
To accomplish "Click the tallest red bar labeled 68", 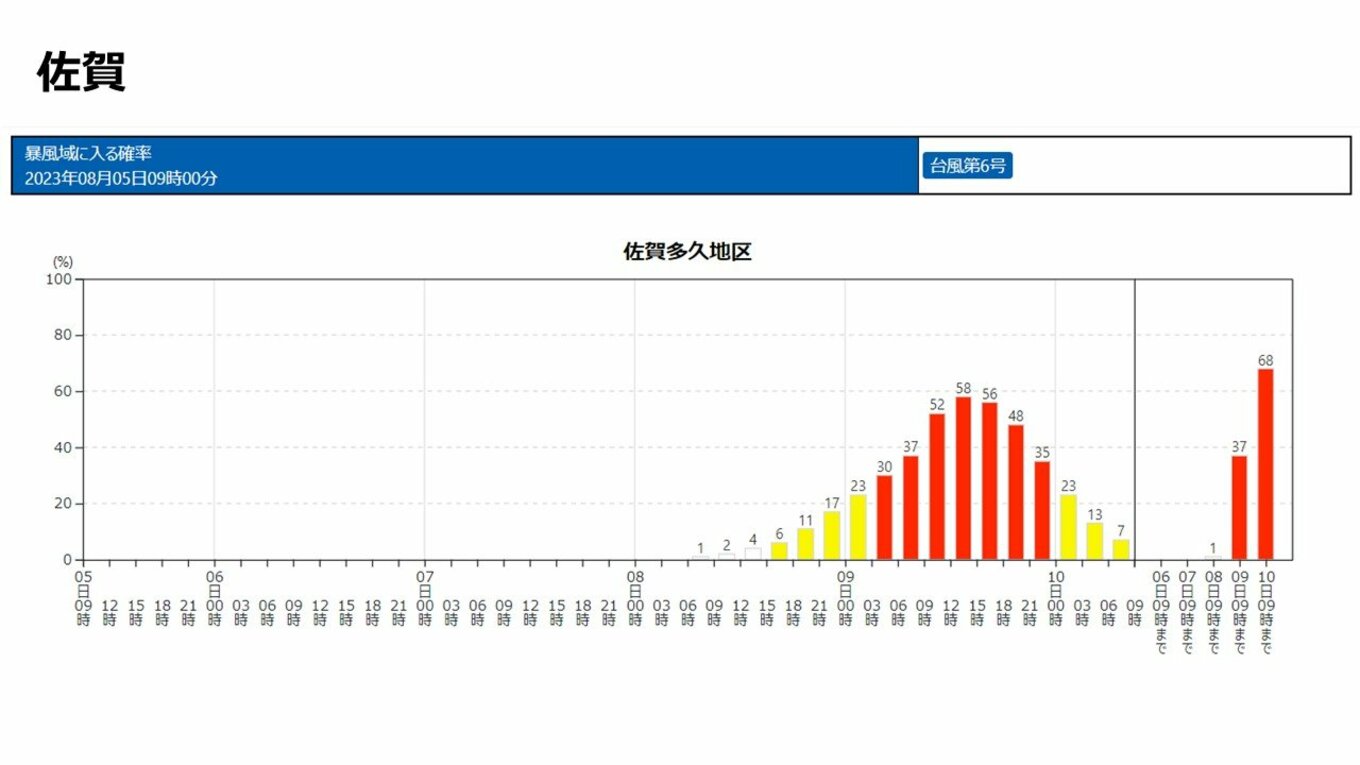I will point(1265,464).
